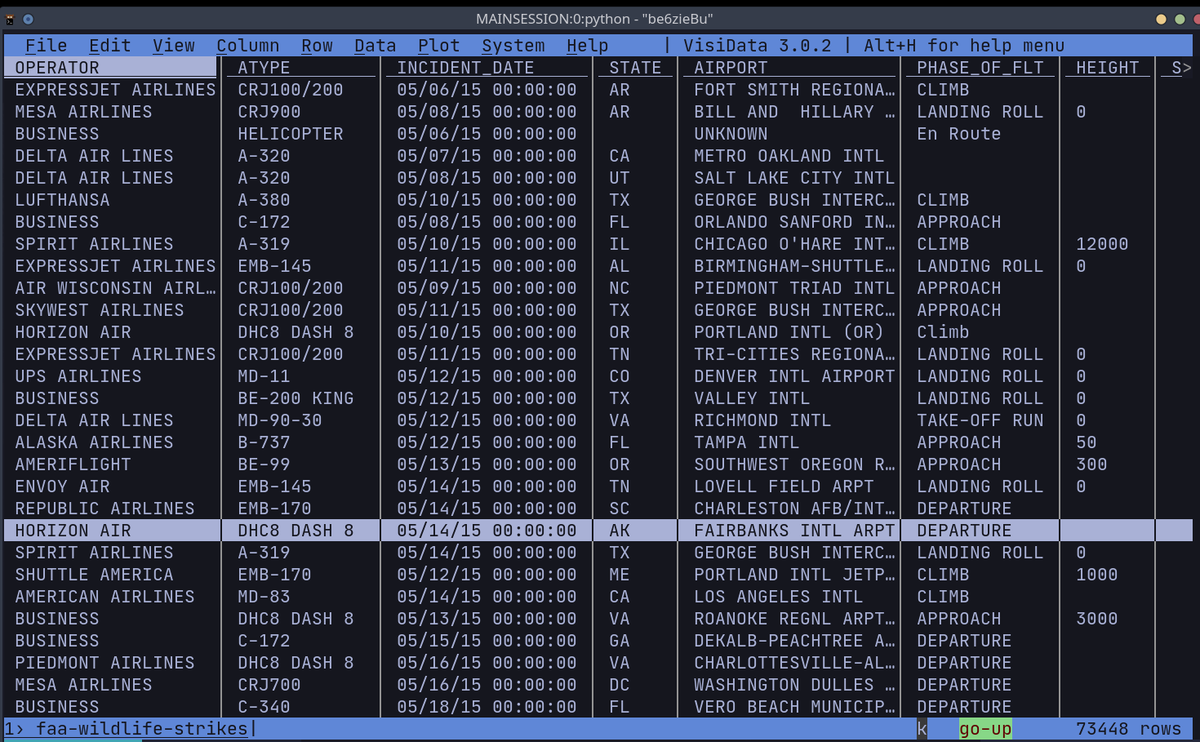1200x742 pixels.
Task: Click the A-380 aircraft type cell
Action: pyautogui.click(x=264, y=199)
